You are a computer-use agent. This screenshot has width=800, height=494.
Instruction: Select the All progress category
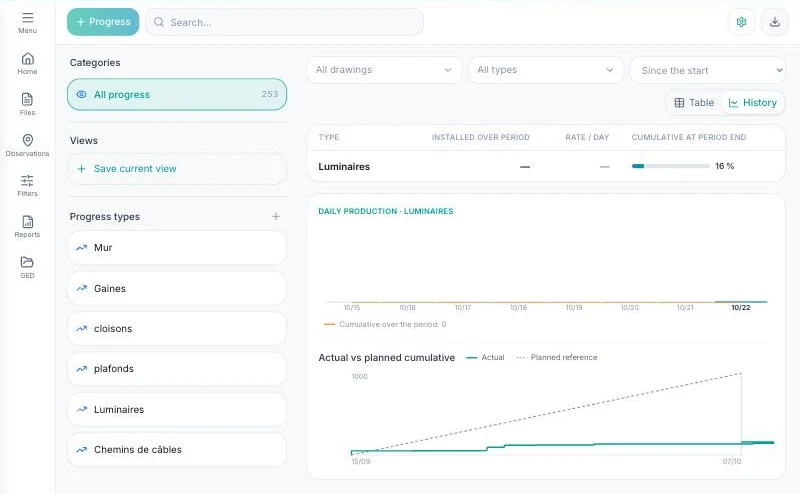[177, 94]
